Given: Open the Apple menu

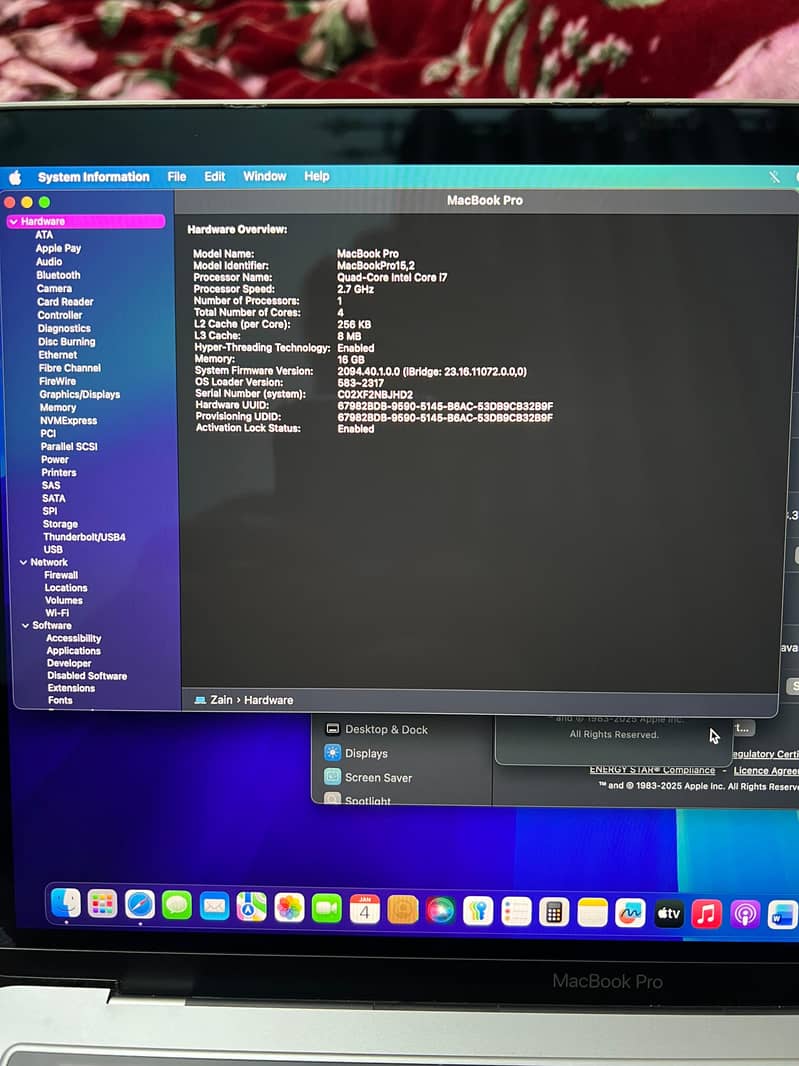Looking at the screenshot, I should [x=15, y=178].
